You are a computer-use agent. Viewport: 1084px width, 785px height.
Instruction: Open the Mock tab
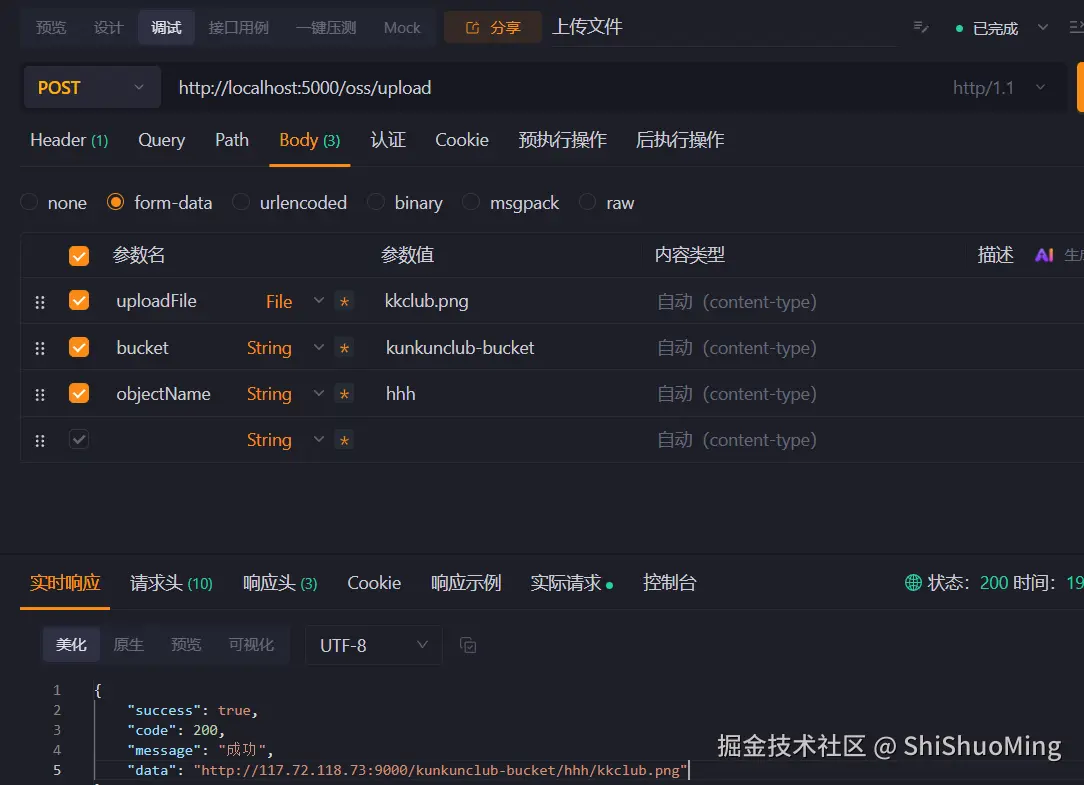[x=402, y=28]
